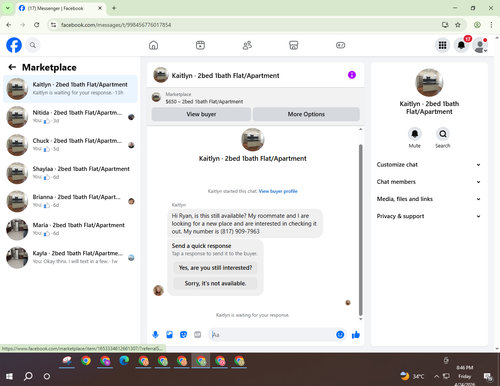The height and width of the screenshot is (386, 500).
Task: Open the Shaylaa conversation
Action: tap(70, 173)
